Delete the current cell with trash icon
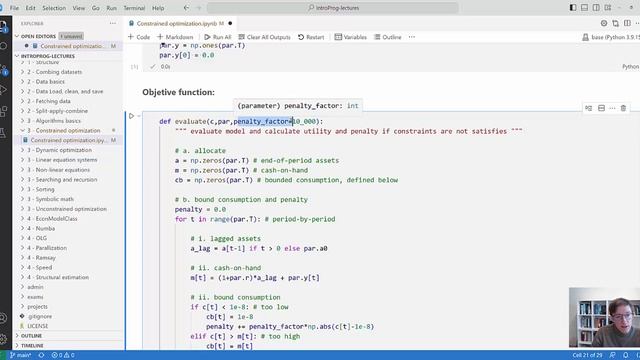This screenshot has width=640, height=360. point(623,108)
